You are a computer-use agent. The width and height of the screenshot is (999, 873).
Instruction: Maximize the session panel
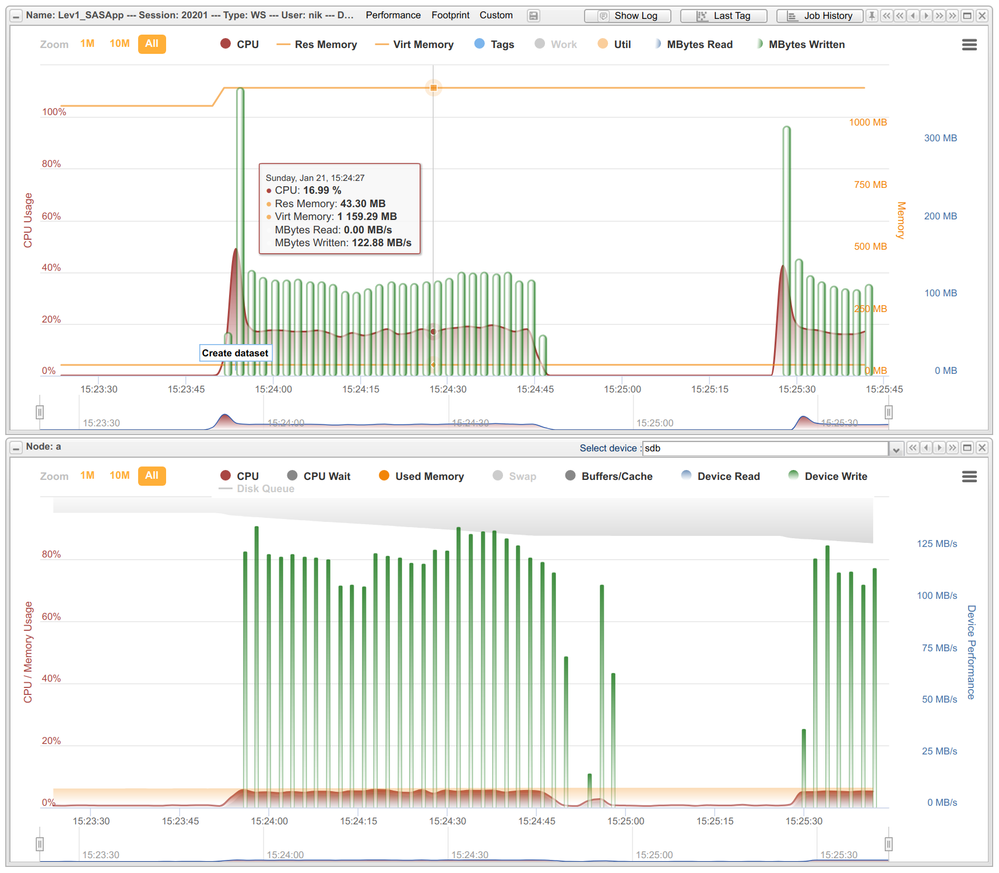(967, 16)
